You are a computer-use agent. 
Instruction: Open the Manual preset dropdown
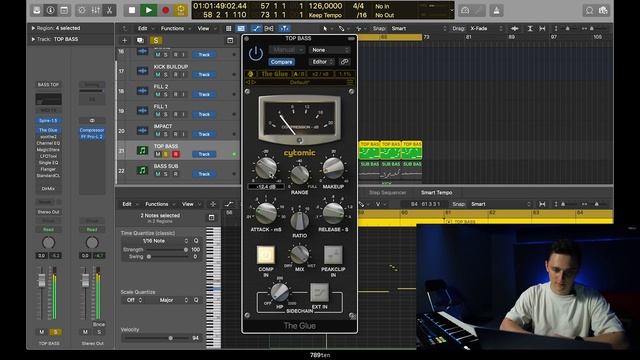[287, 50]
